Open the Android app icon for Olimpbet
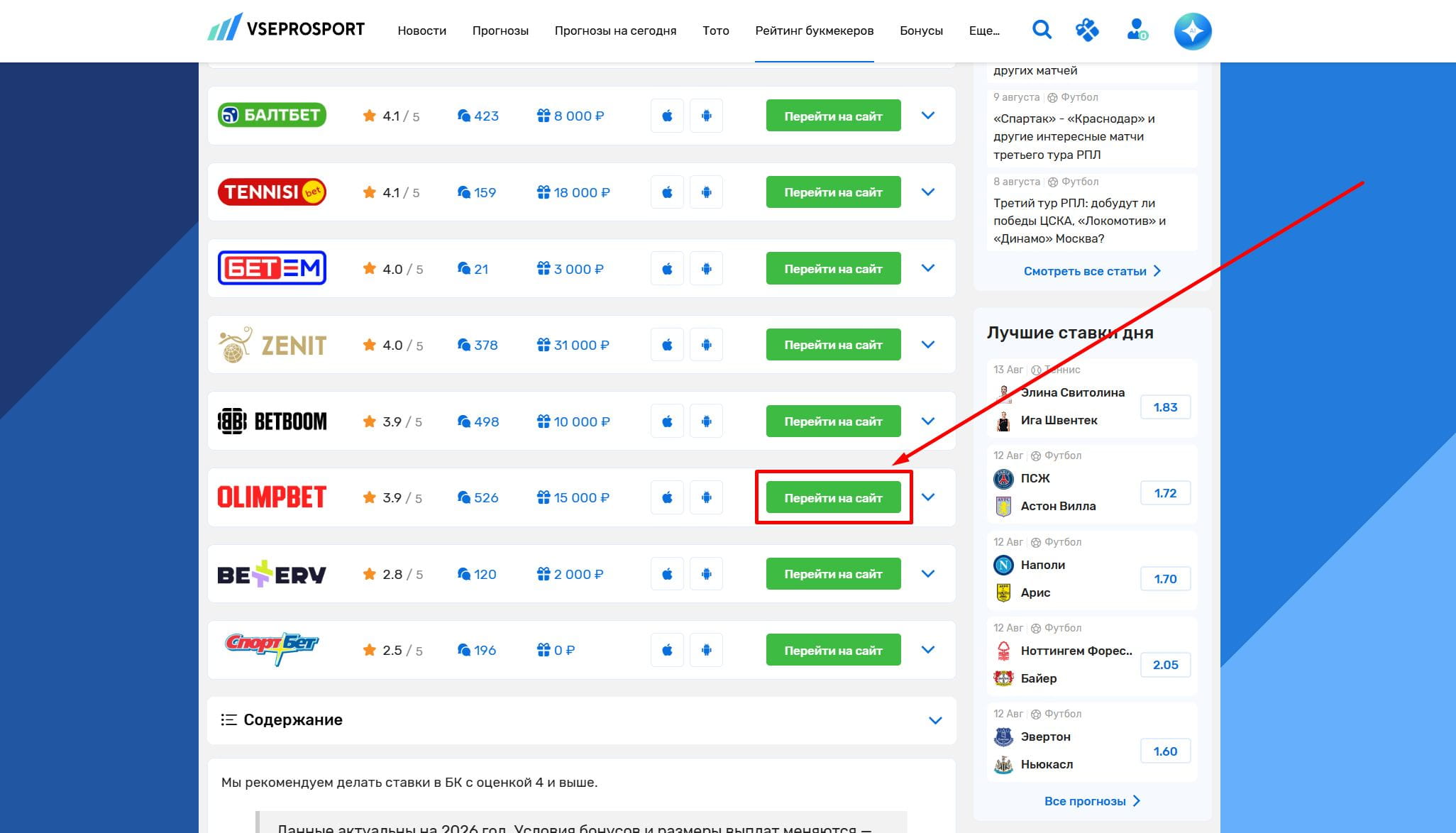This screenshot has height=833, width=1456. [x=706, y=497]
